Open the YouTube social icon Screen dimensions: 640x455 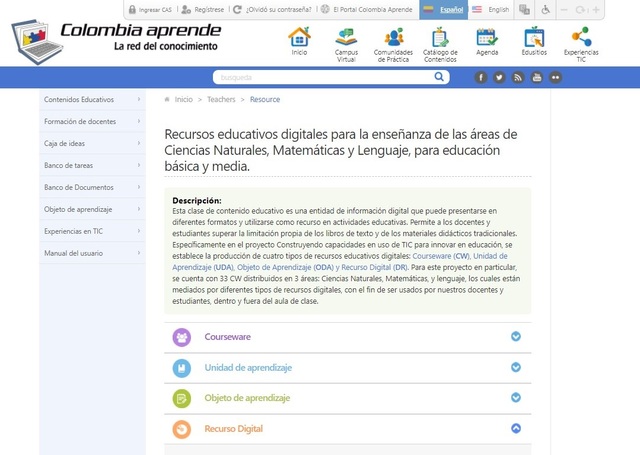tap(537, 77)
